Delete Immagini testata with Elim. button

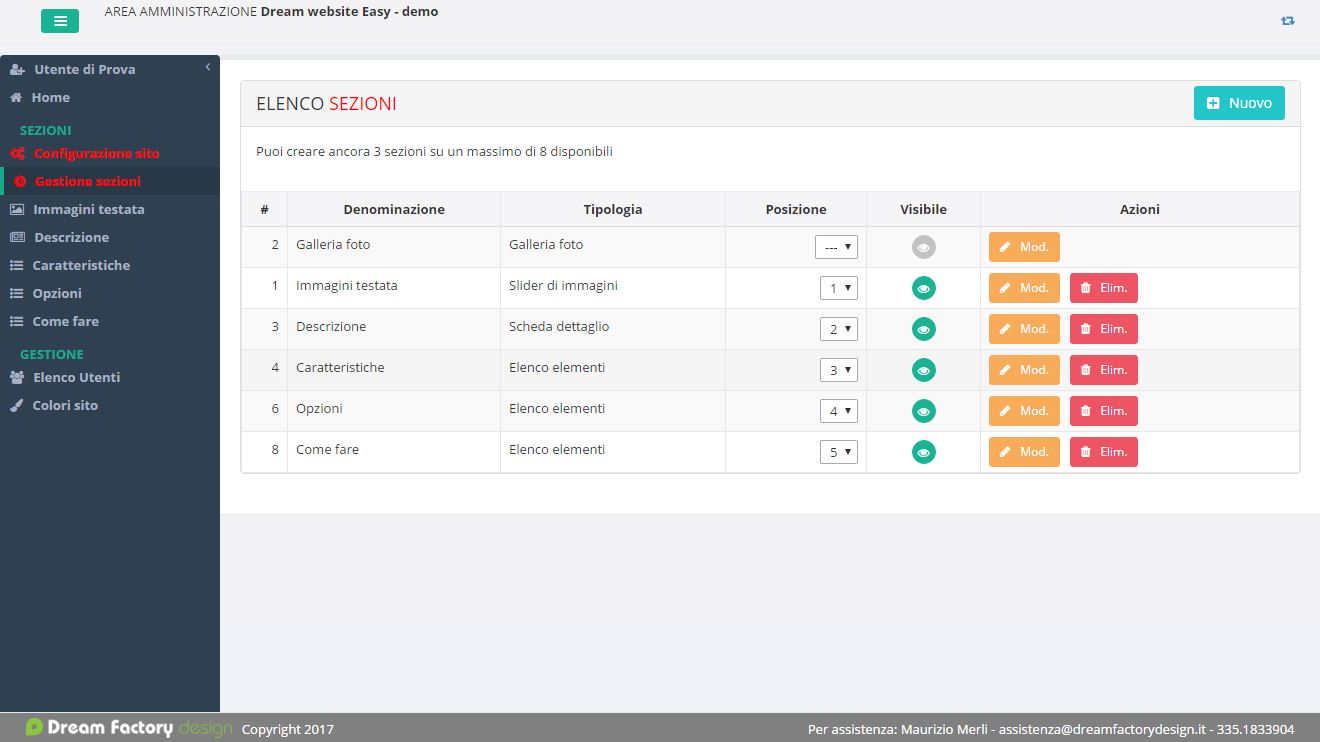[1104, 288]
